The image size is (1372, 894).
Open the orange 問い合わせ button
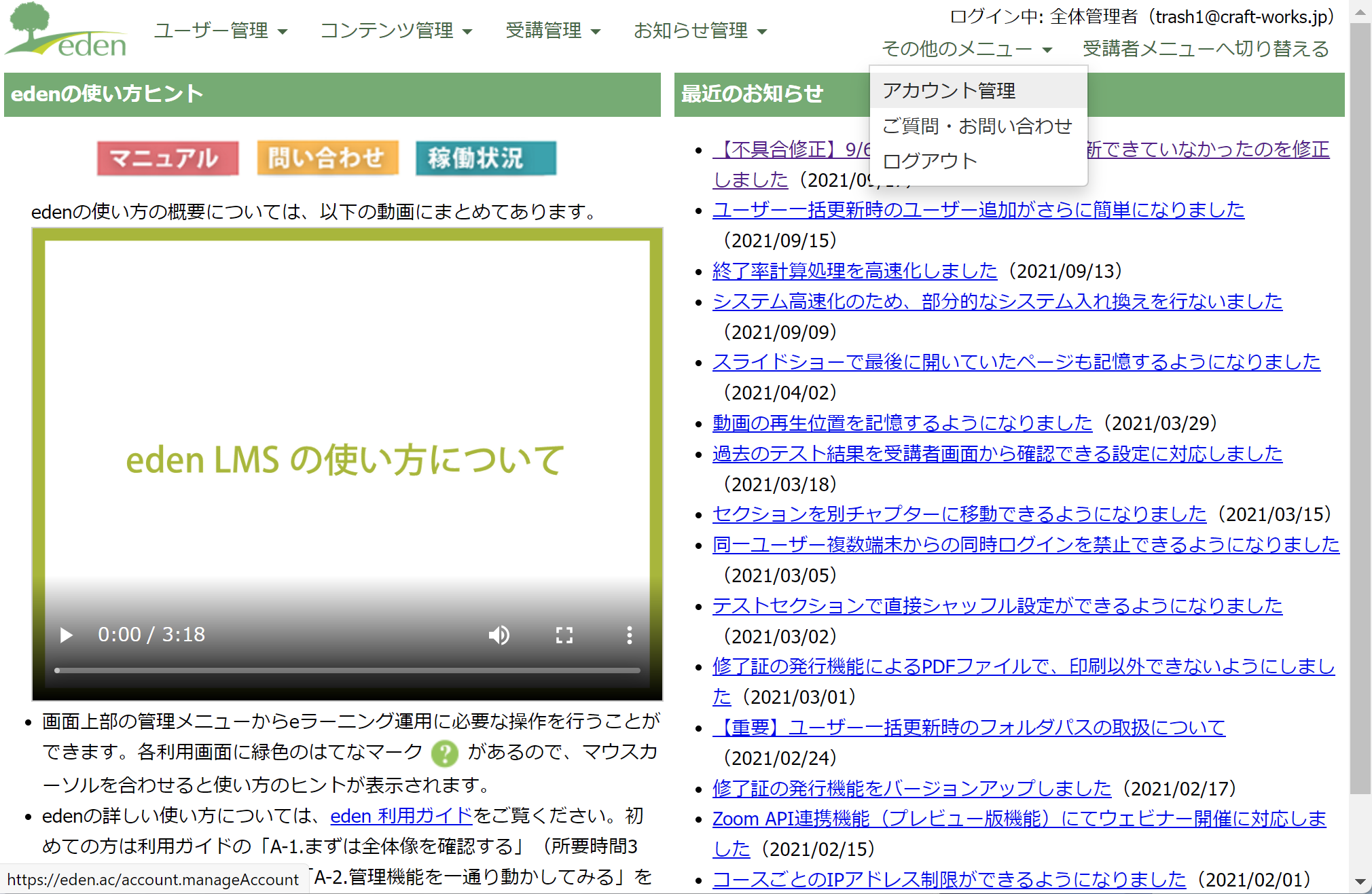click(x=327, y=158)
